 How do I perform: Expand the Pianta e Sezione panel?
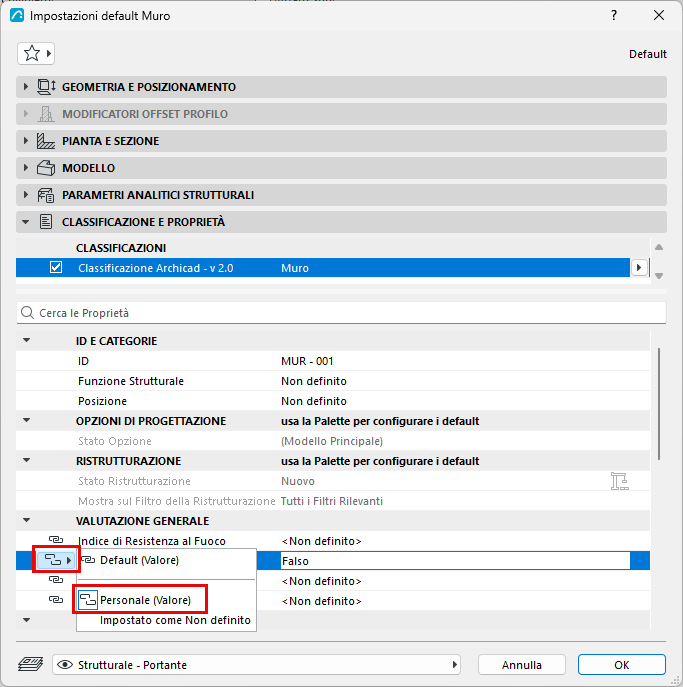pyautogui.click(x=25, y=141)
